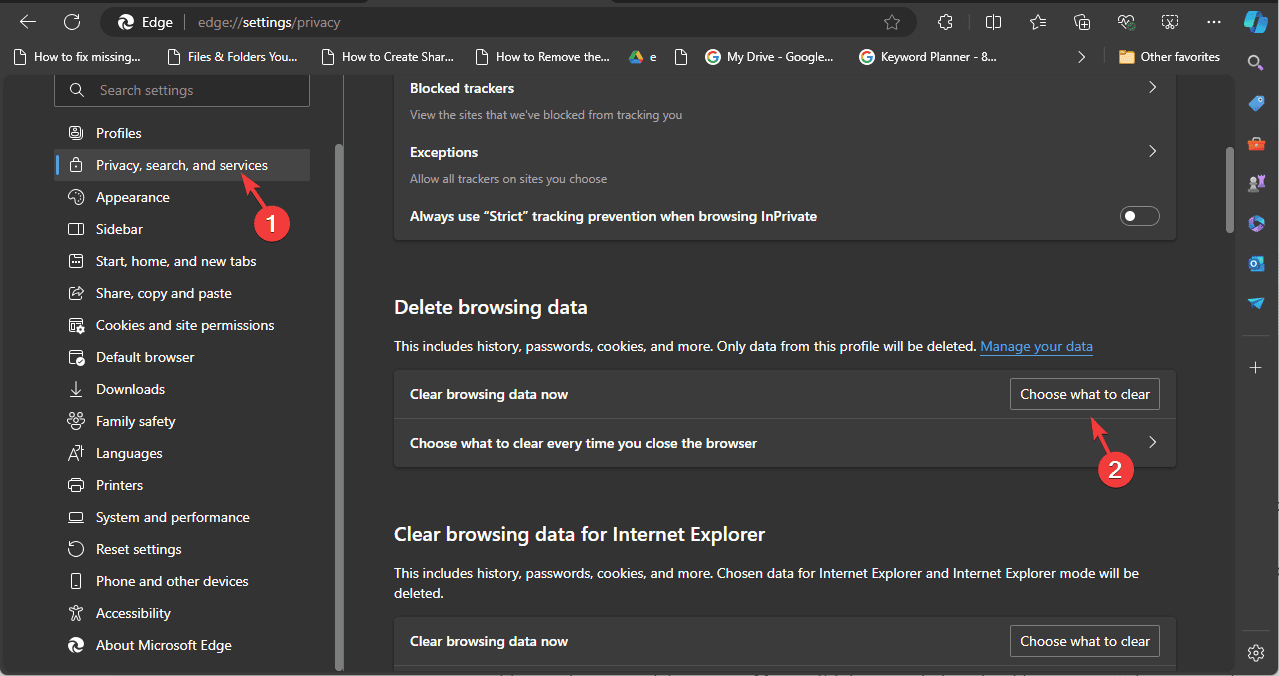
Task: Open System and performance settings
Action: [182, 517]
